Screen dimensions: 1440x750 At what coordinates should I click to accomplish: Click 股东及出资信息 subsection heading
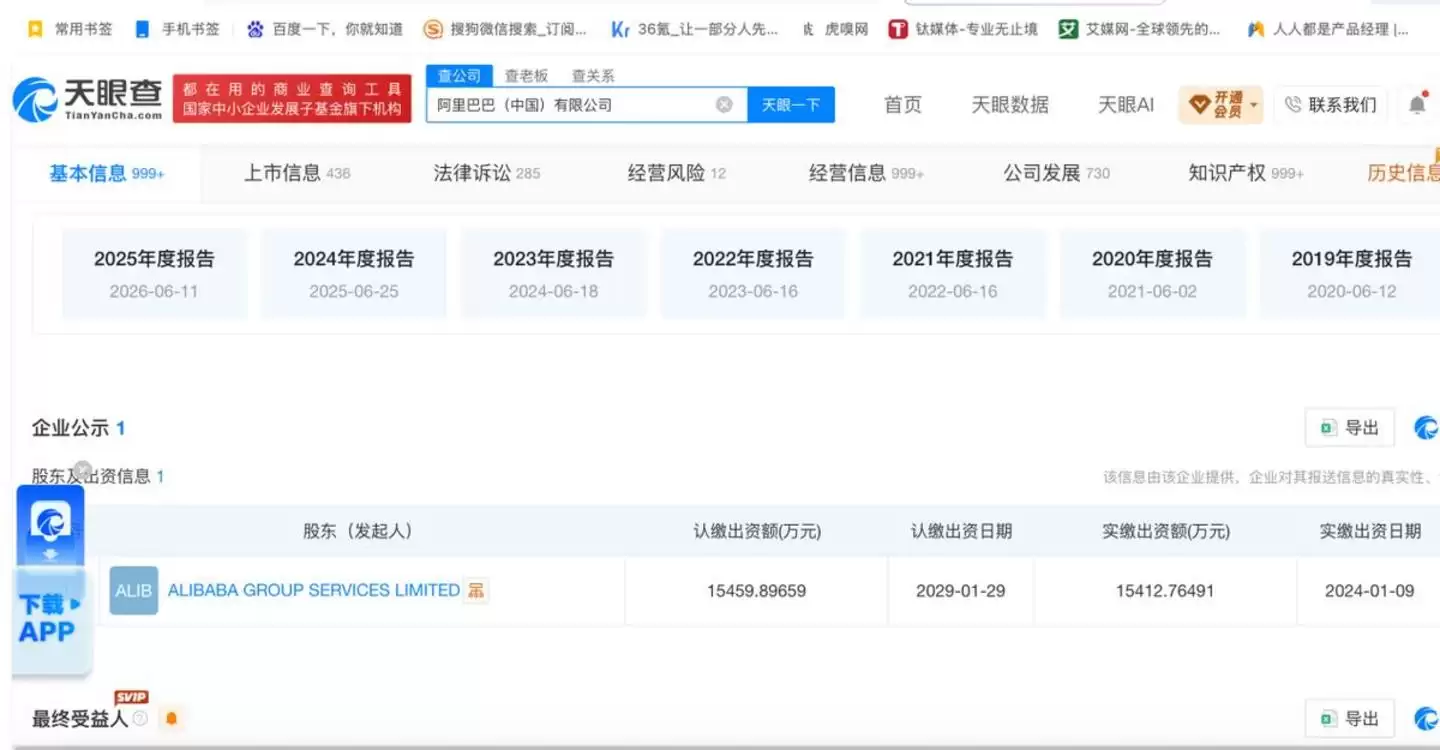click(98, 476)
